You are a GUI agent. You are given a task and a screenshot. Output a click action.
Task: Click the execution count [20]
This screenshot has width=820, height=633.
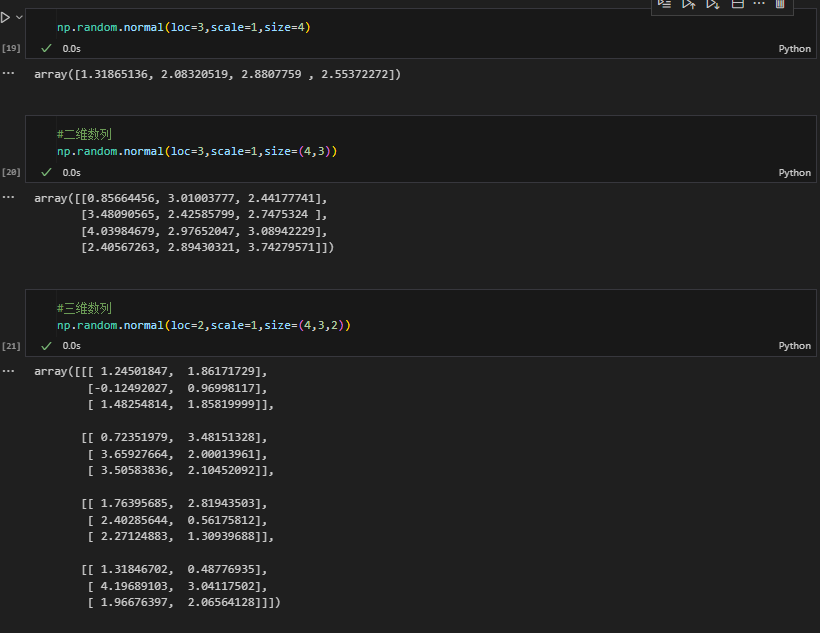11,172
